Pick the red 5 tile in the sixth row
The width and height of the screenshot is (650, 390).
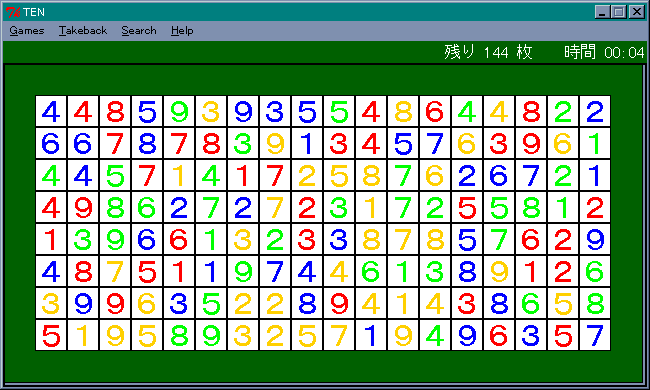click(147, 271)
